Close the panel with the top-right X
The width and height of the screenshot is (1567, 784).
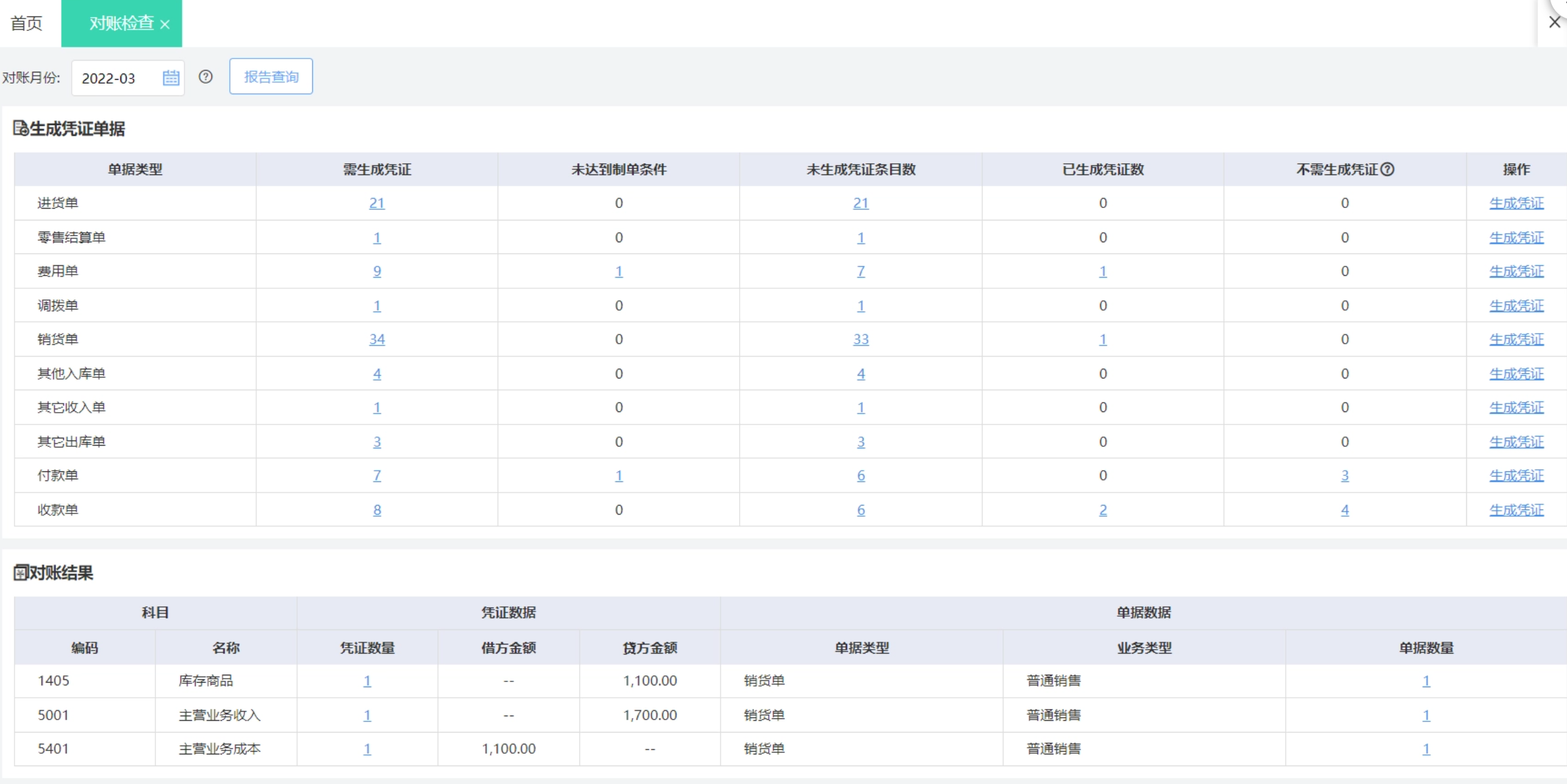(x=1554, y=22)
